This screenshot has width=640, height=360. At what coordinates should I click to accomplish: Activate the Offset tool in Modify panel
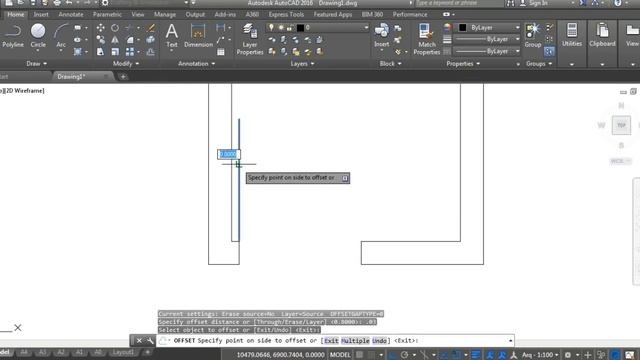click(x=151, y=52)
